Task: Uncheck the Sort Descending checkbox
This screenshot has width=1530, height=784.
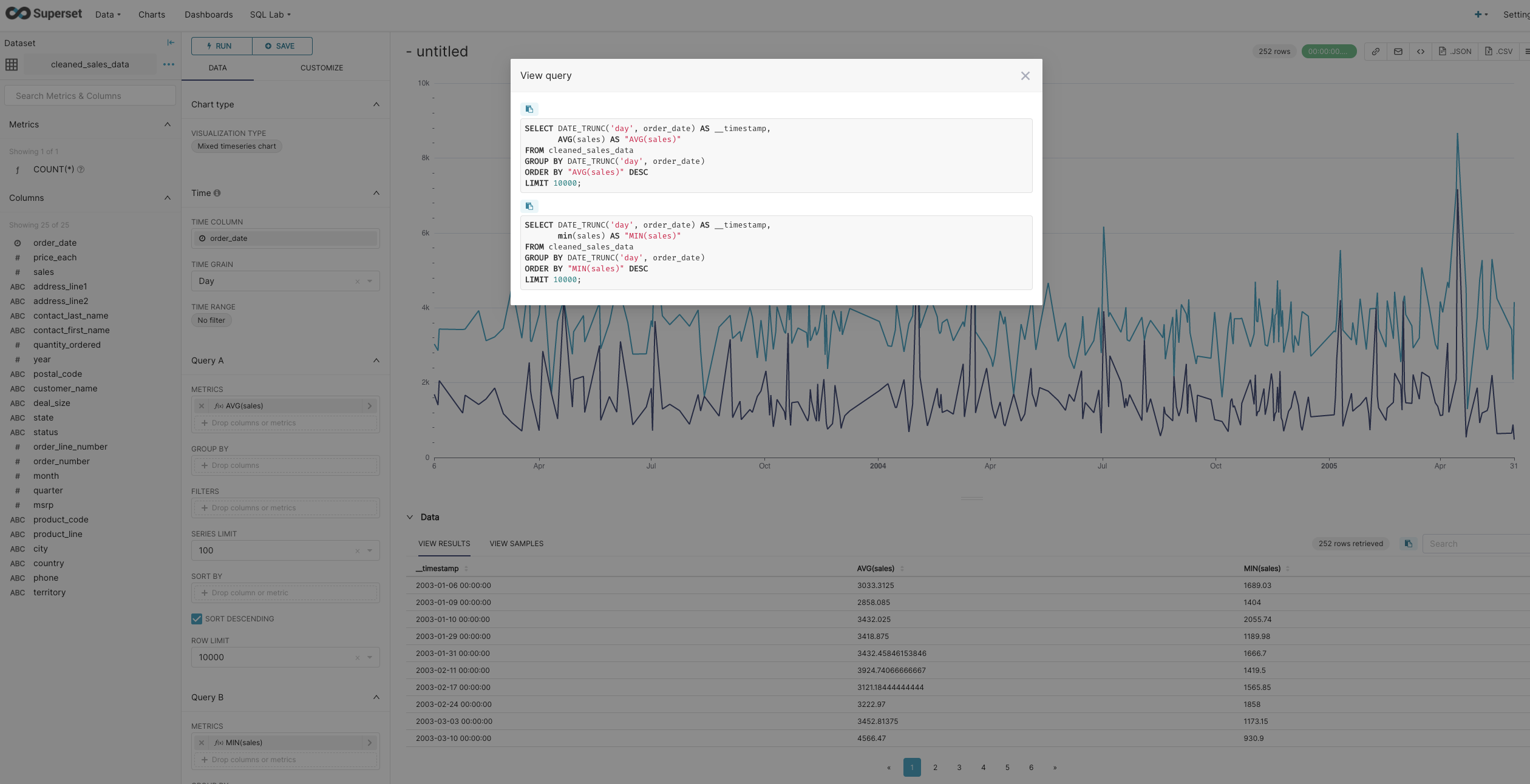Action: pos(197,619)
